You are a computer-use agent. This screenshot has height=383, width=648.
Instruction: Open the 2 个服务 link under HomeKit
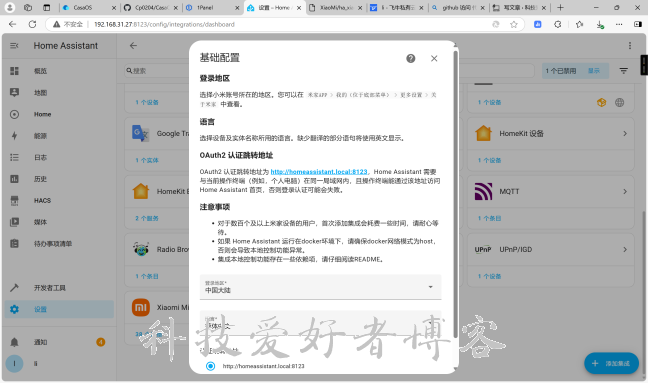click(147, 218)
